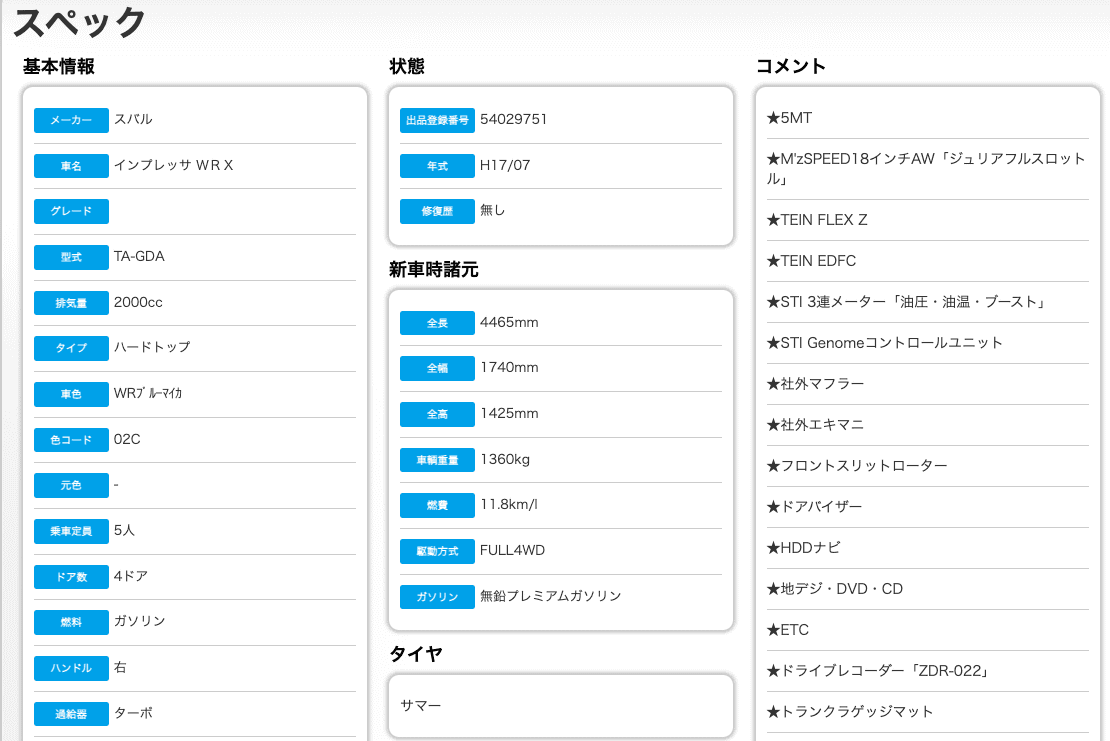Click the ★ドライブレコーダー「ZDR-022」 comment
This screenshot has height=741, width=1110.
[x=877, y=671]
